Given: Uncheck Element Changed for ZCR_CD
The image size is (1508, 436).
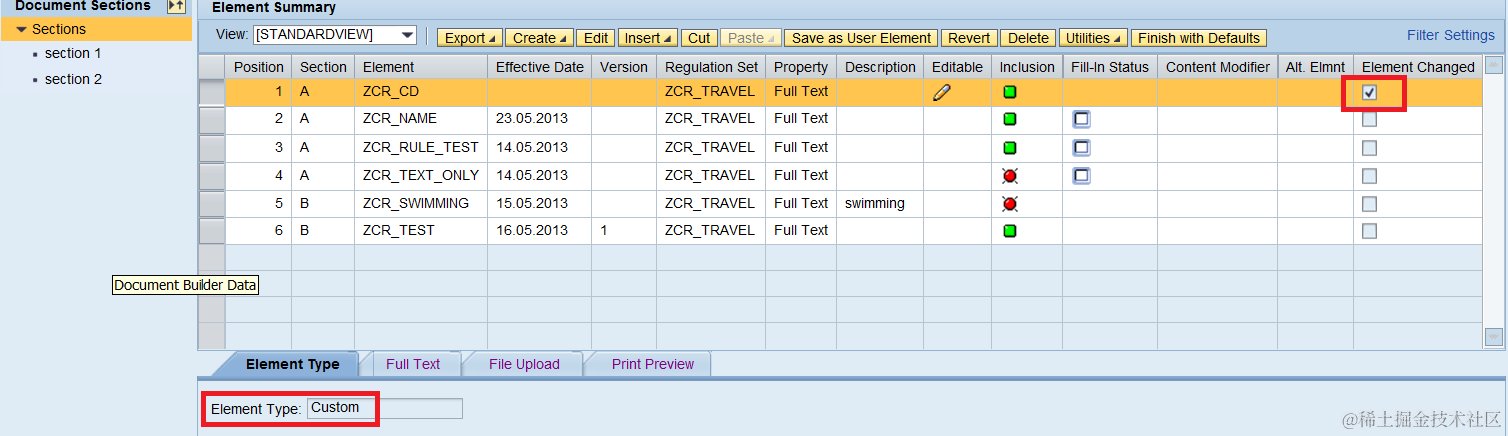Looking at the screenshot, I should click(x=1369, y=92).
